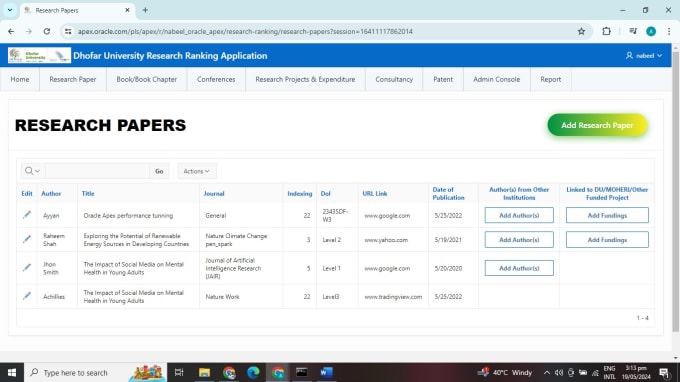Open the notifications center icon
The image size is (680, 382).
point(664,372)
